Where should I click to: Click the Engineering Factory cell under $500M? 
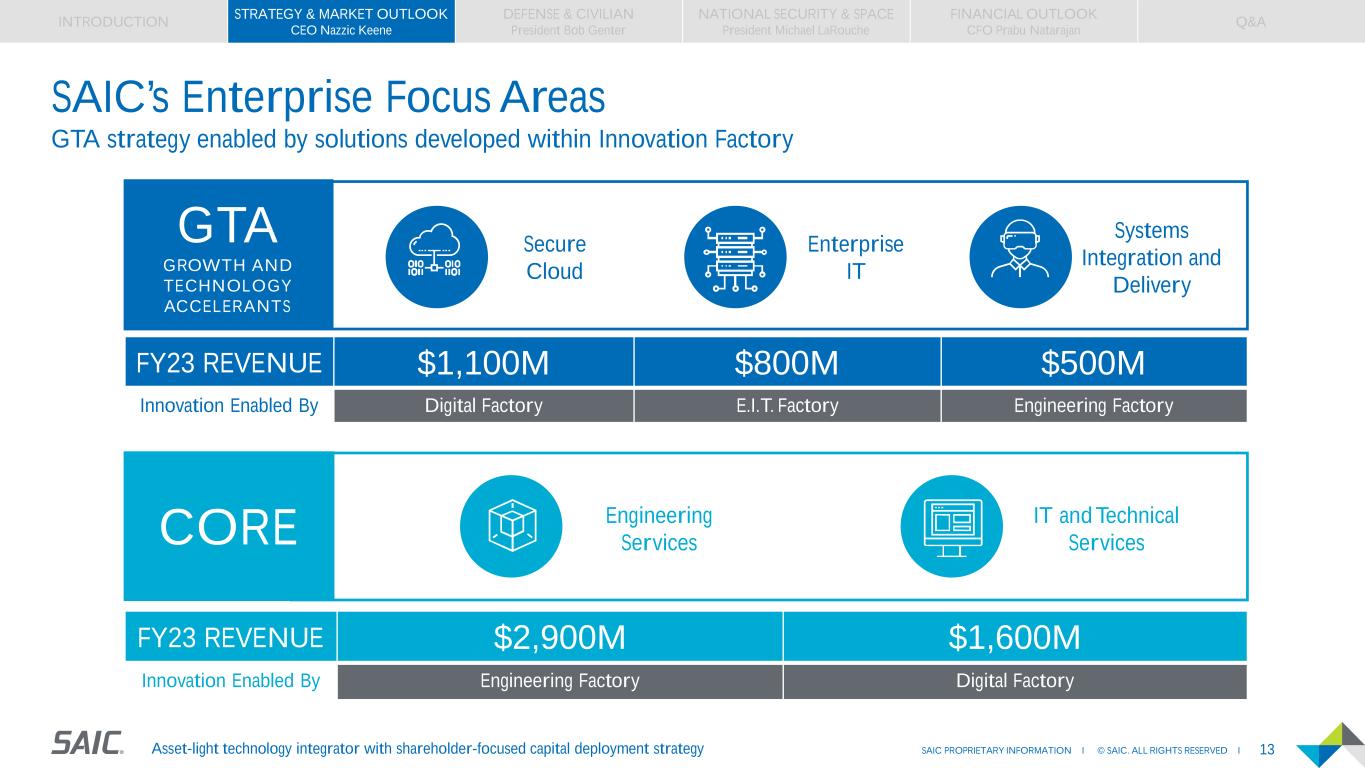[x=1094, y=406]
